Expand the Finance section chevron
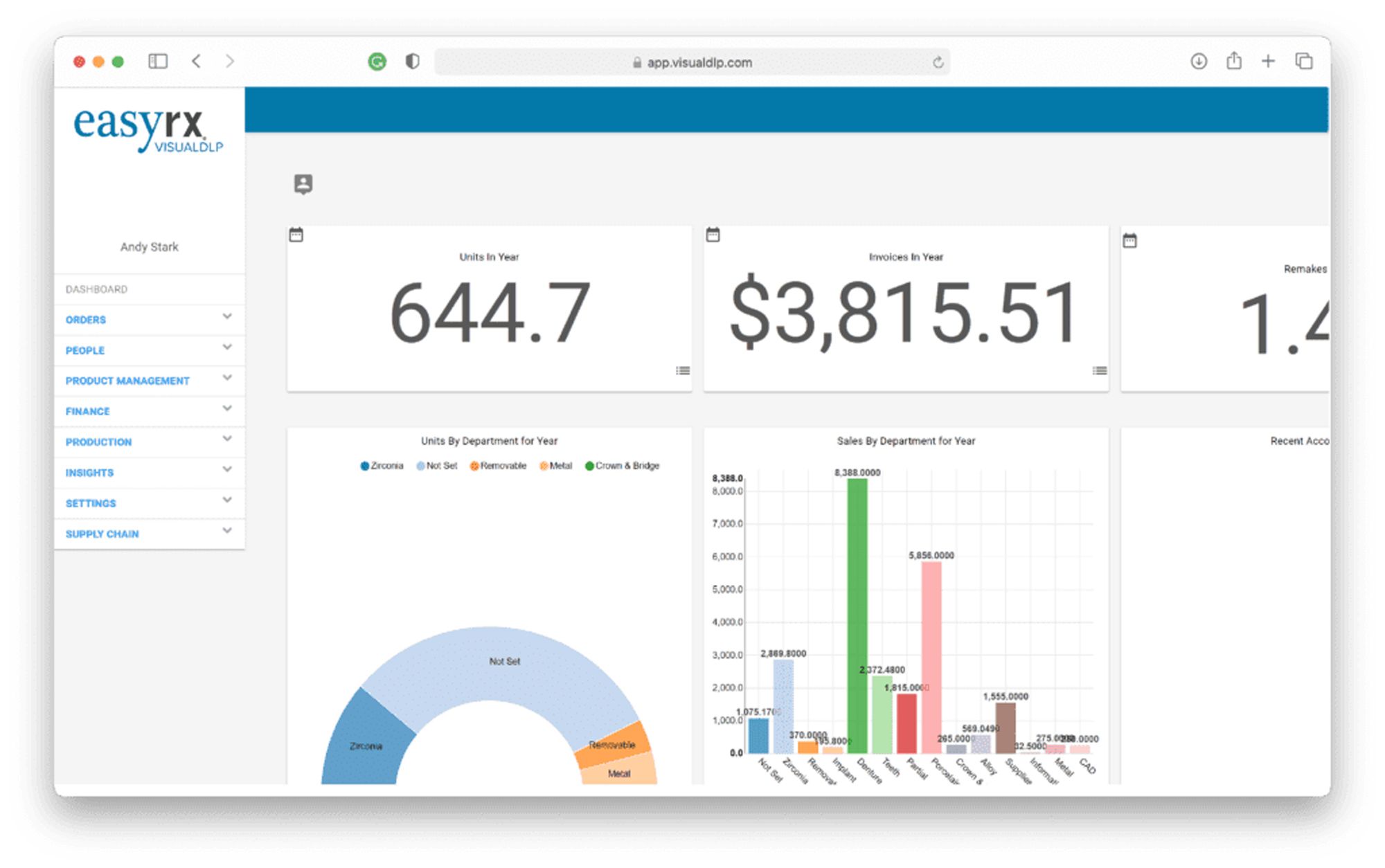 [x=227, y=408]
